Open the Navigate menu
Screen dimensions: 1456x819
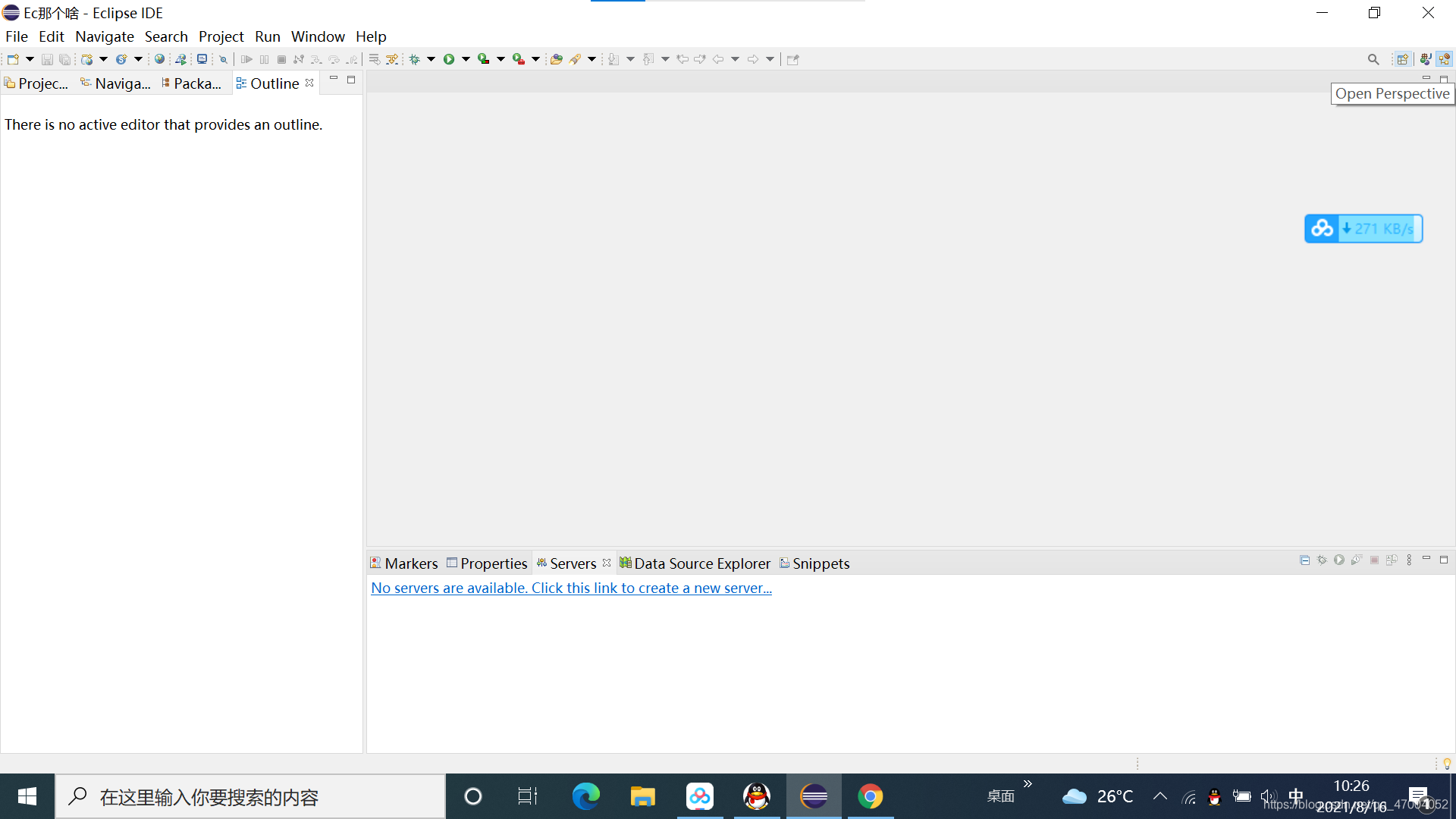pyautogui.click(x=104, y=36)
